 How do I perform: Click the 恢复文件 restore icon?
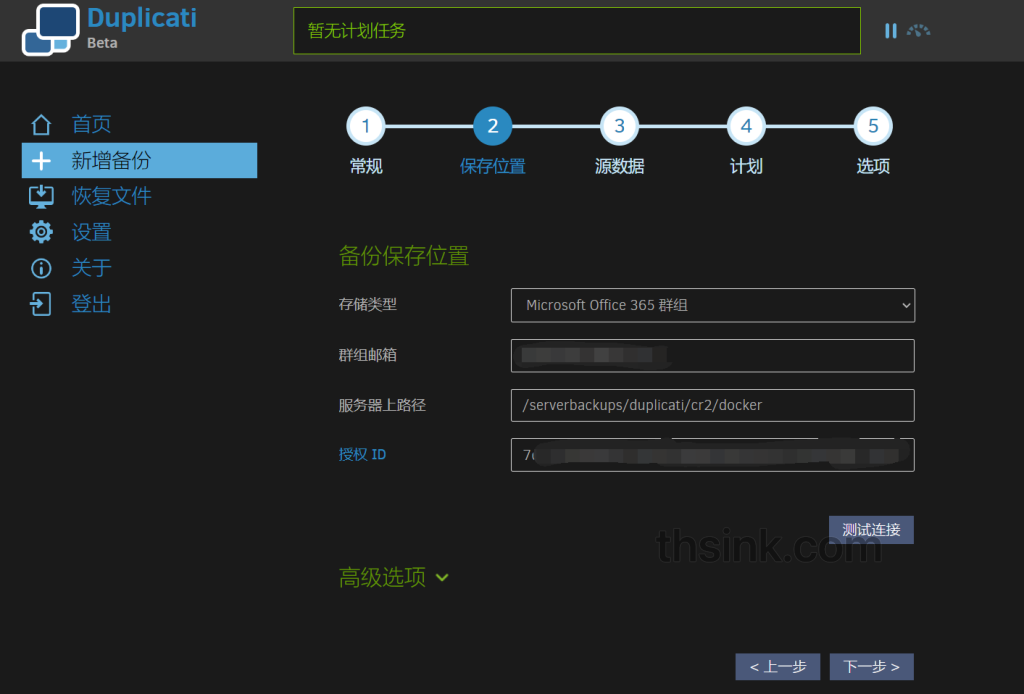[40, 196]
